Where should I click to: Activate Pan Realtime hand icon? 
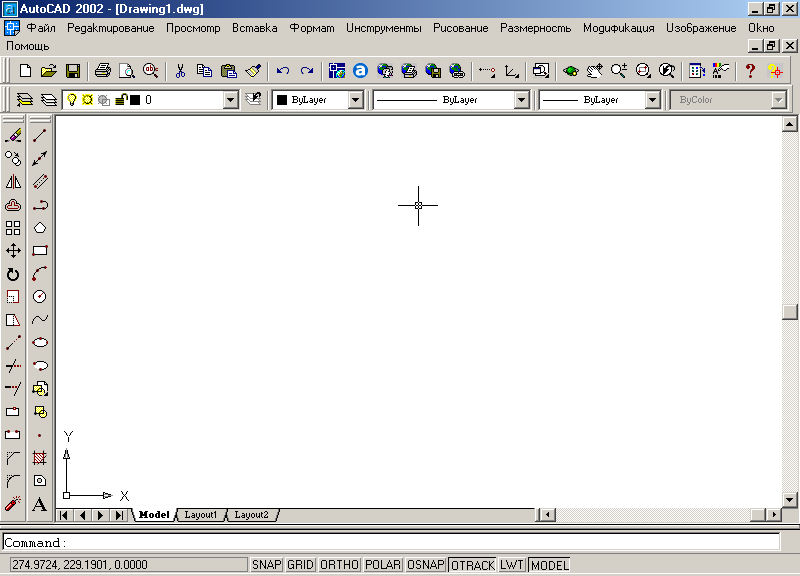(594, 70)
